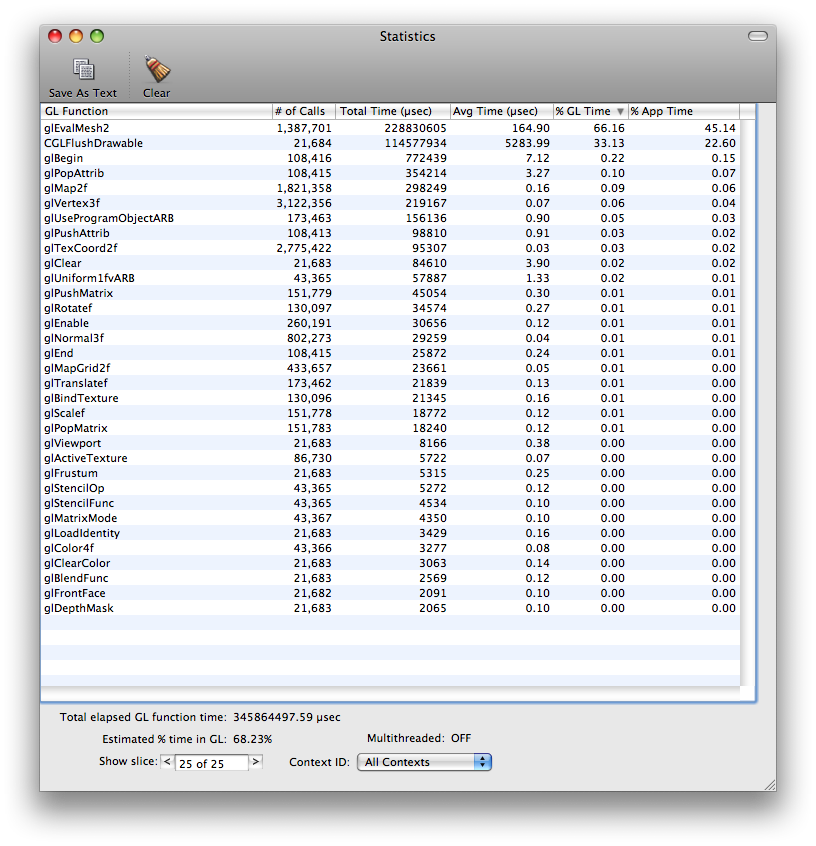816x846 pixels.
Task: Click the estimated GL time 68.23%
Action: pos(253,739)
